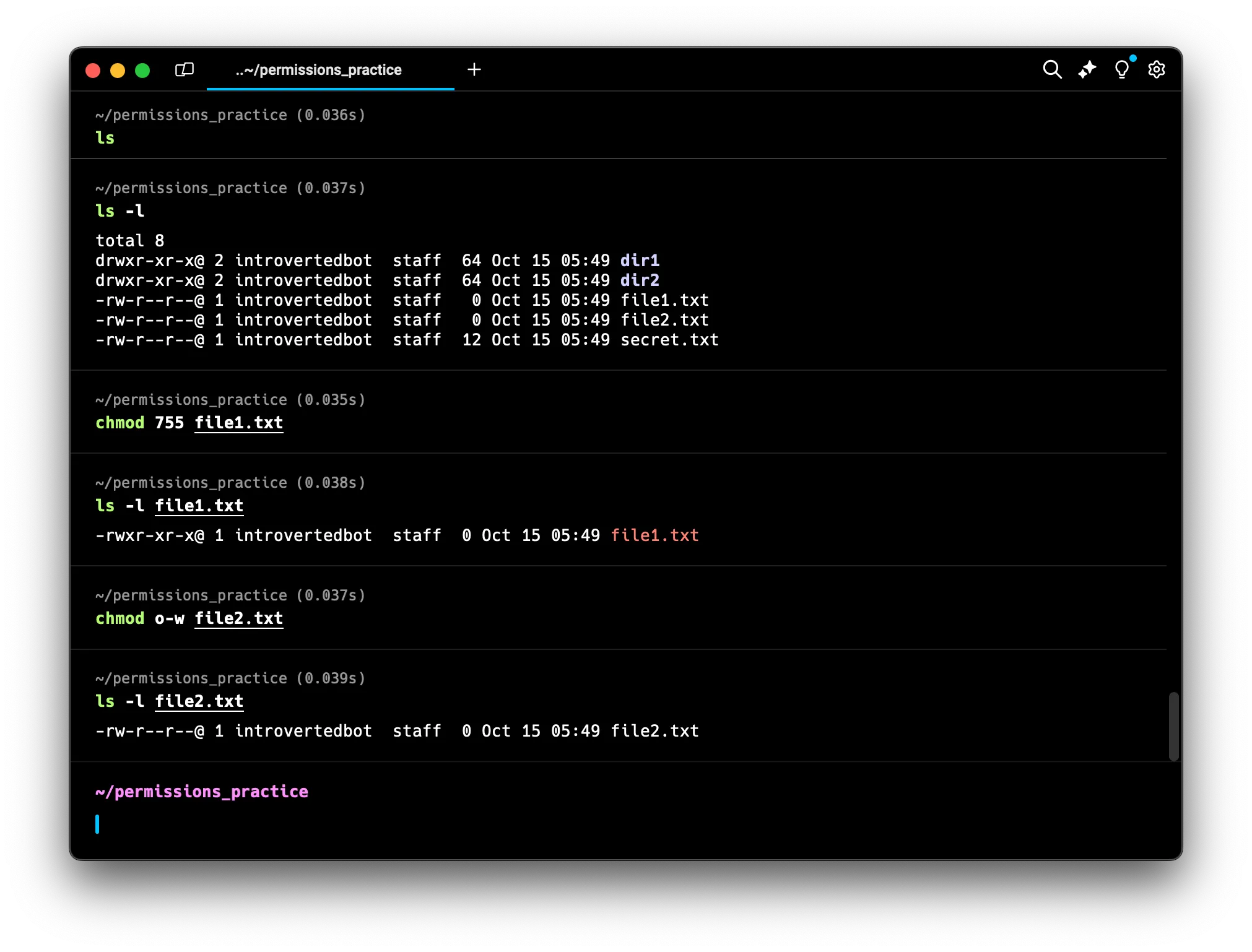Open the lightbulb tips icon
The height and width of the screenshot is (952, 1252).
1121,69
